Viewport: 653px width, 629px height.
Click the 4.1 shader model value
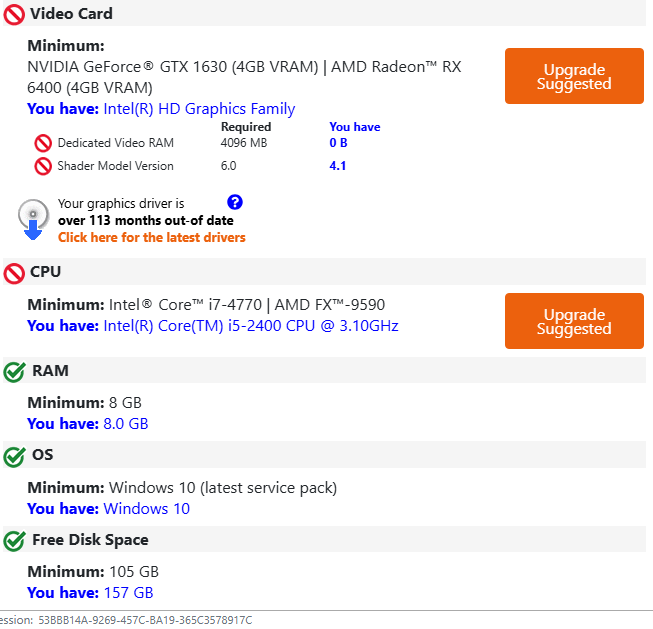click(338, 166)
